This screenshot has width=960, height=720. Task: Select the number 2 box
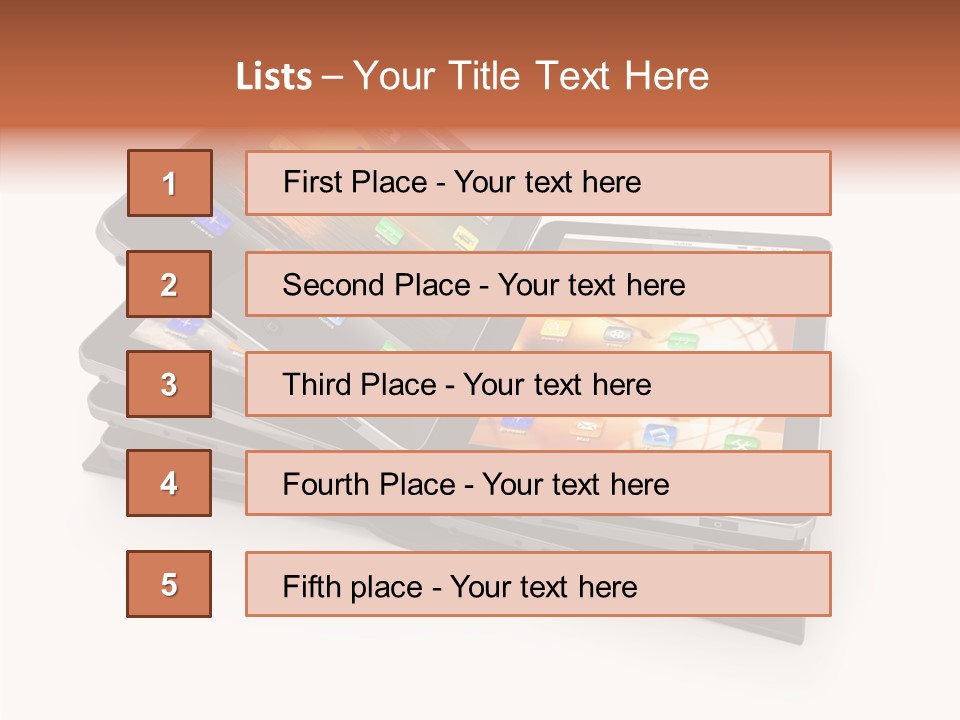click(x=169, y=284)
